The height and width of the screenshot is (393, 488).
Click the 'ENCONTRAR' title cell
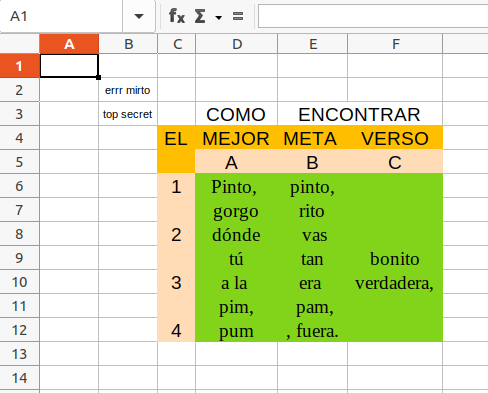tap(360, 114)
